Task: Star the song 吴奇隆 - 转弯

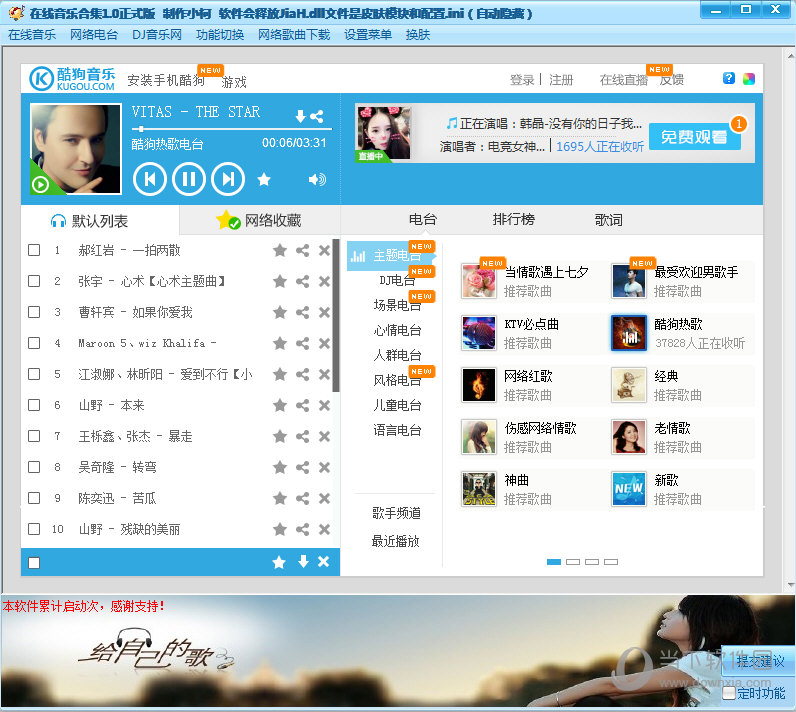Action: coord(280,467)
